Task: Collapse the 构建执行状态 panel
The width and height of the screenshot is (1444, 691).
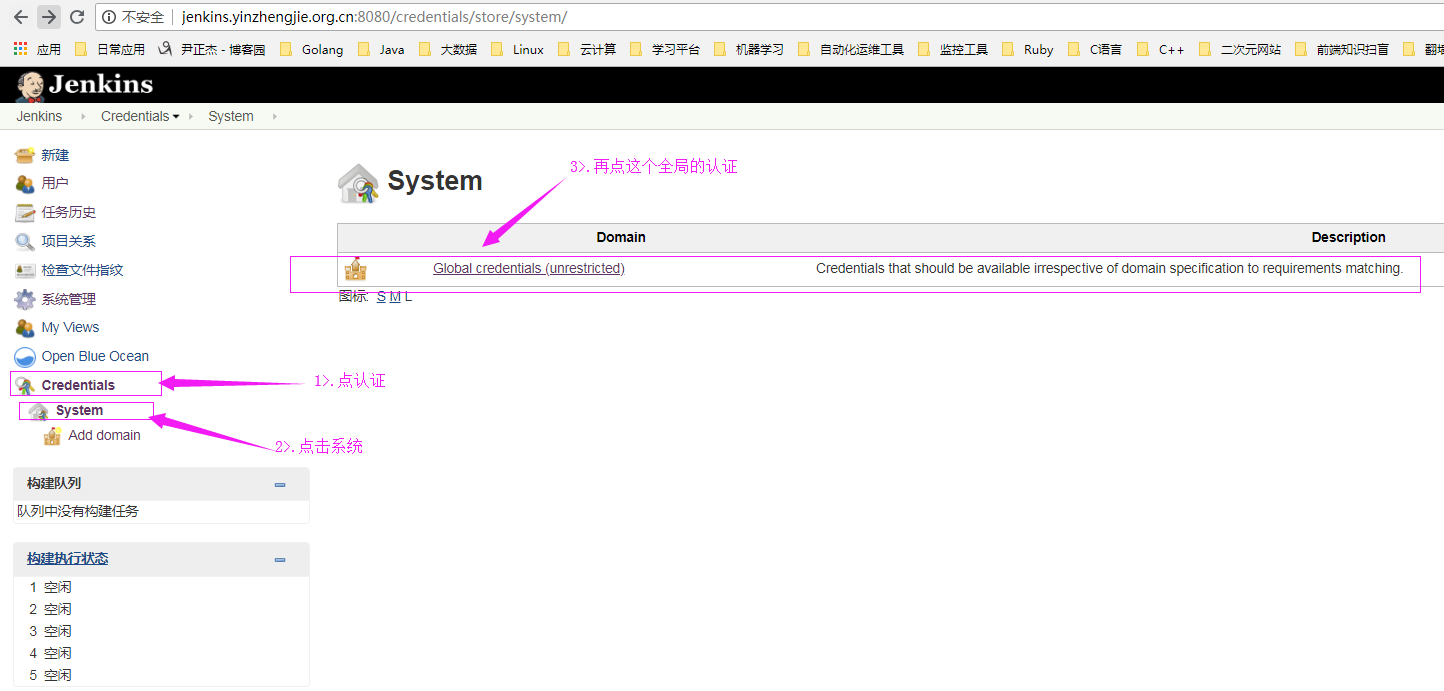Action: tap(280, 559)
